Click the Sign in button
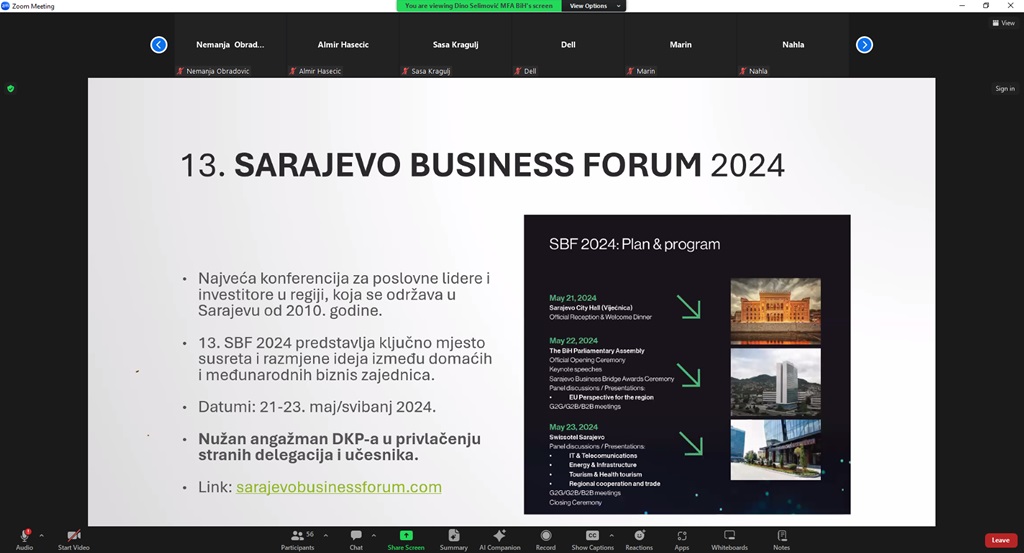 [1005, 89]
